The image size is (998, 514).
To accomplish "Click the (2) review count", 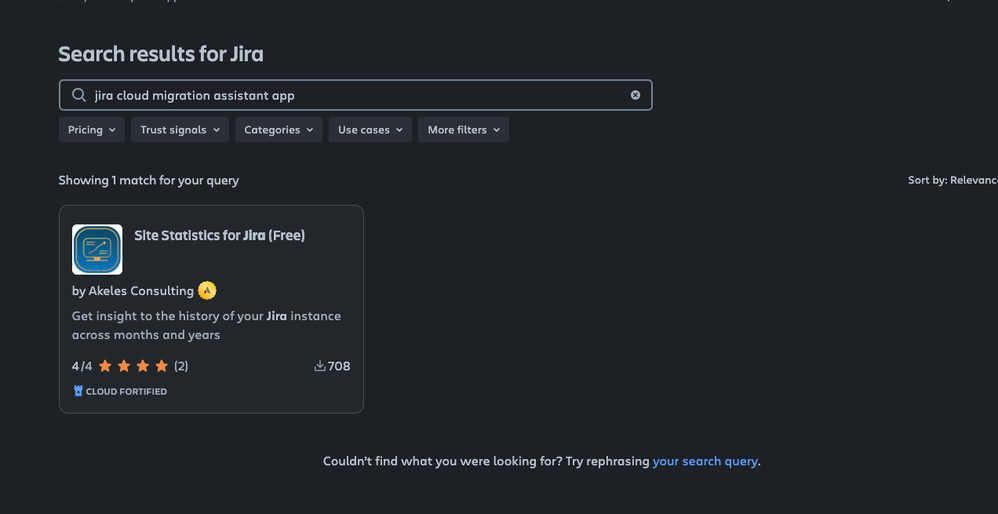I will point(181,366).
